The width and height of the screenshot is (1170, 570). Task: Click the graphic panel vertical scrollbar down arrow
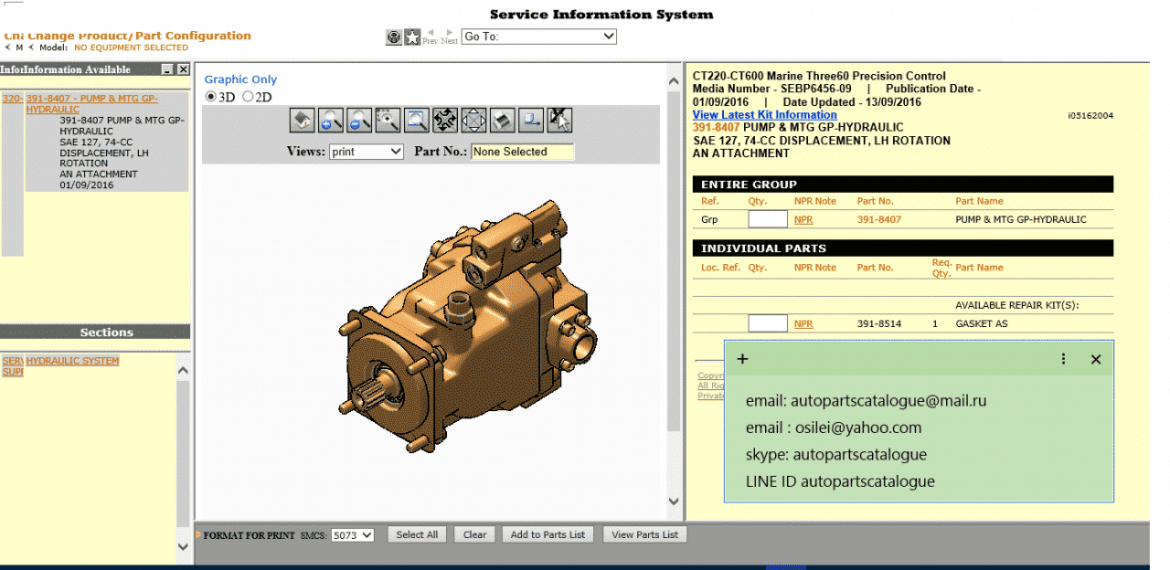pyautogui.click(x=673, y=502)
